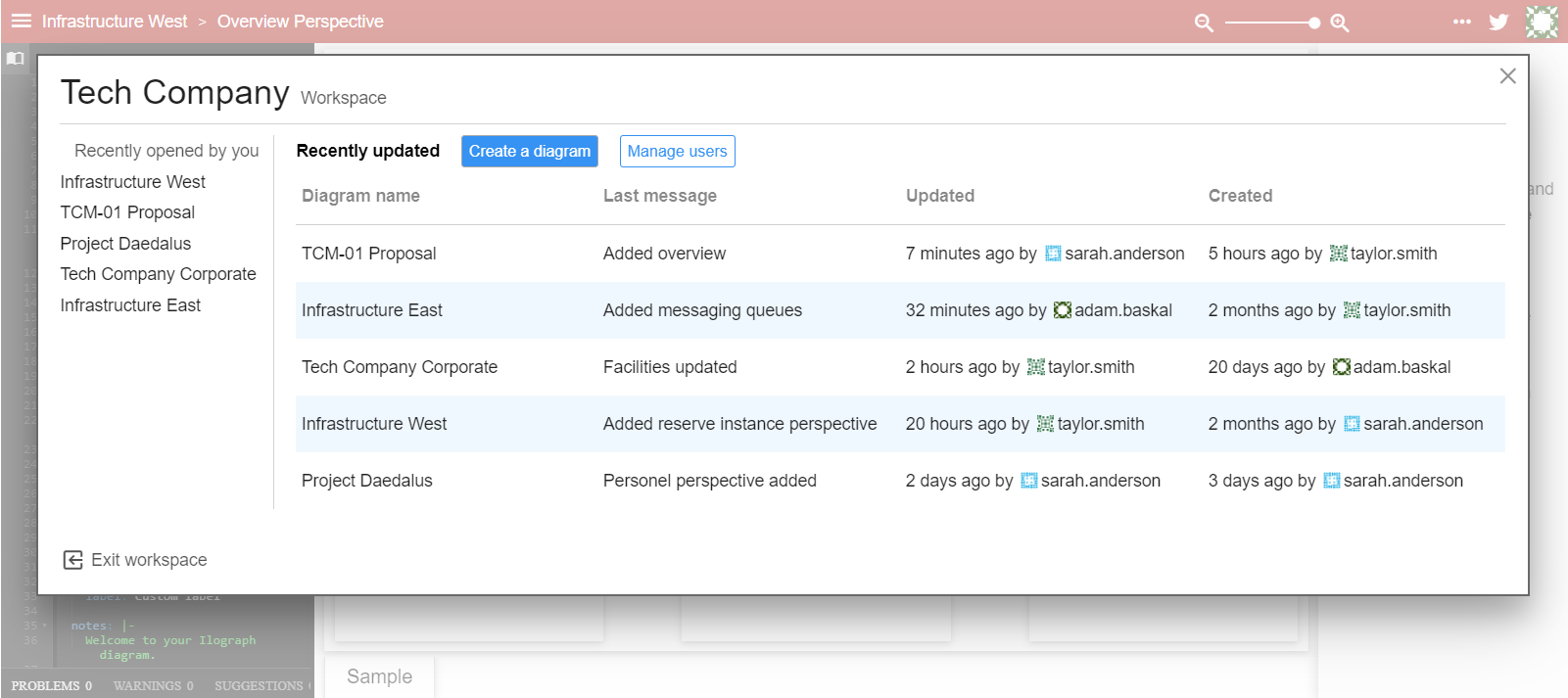Open Infrastructure East from recently opened list
The height and width of the screenshot is (698, 1568).
point(130,305)
